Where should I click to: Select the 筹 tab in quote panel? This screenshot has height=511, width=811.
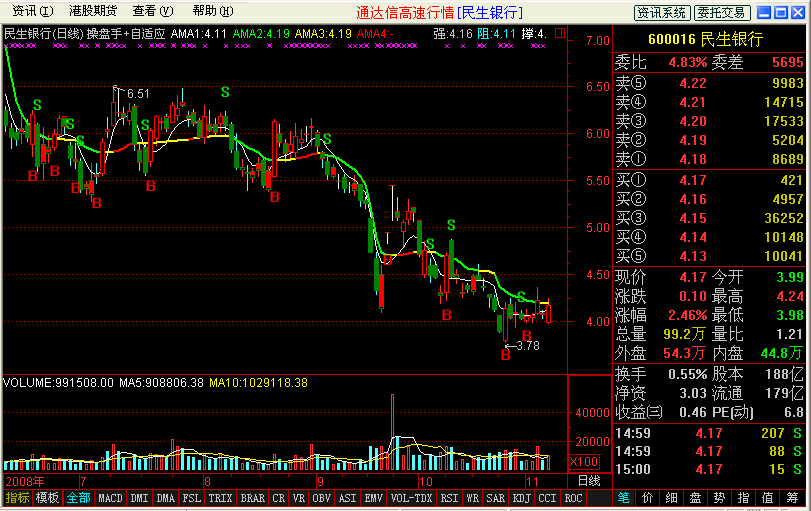pos(792,498)
